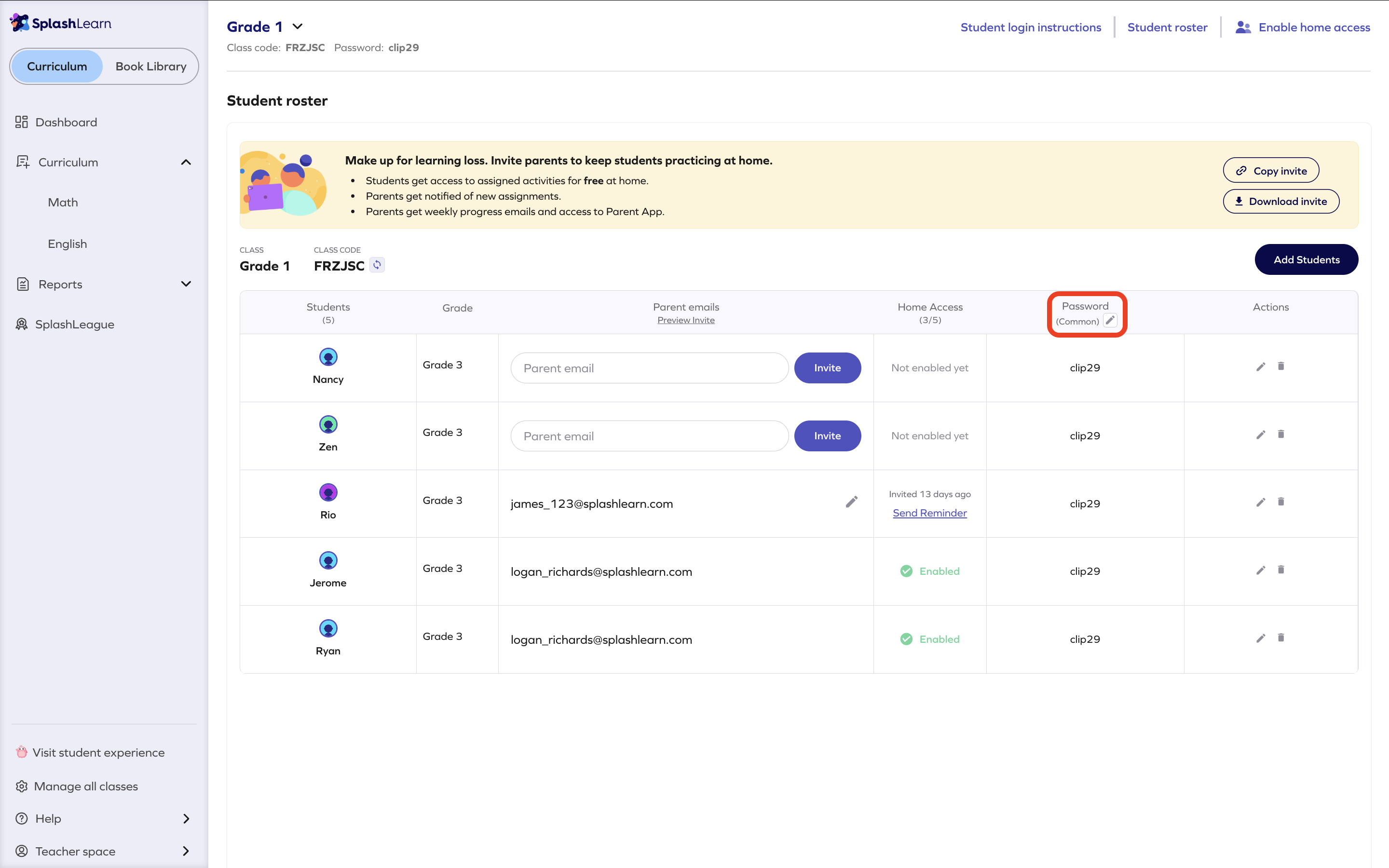Click Nancy's password clip29
This screenshot has height=868, width=1389.
point(1085,367)
